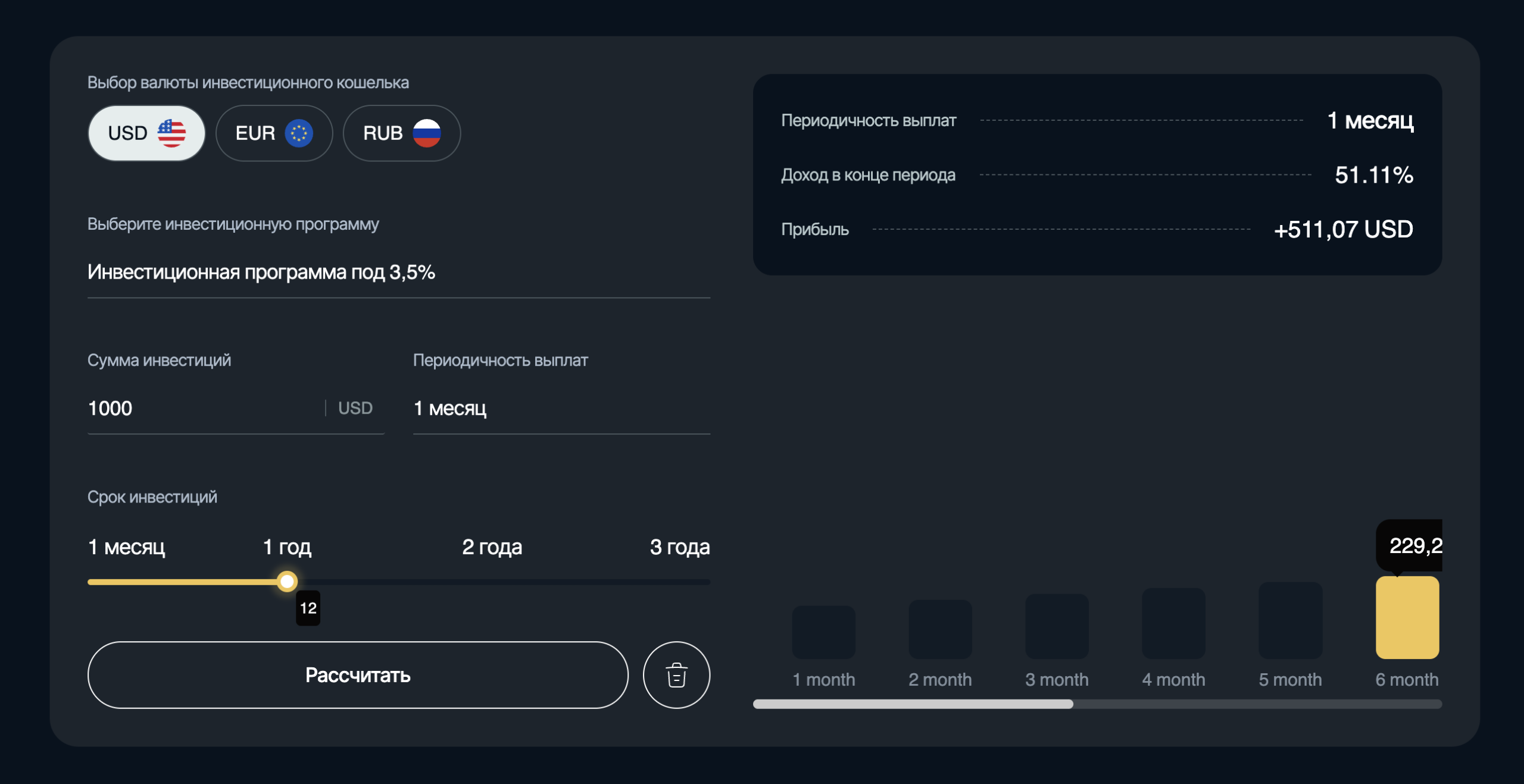This screenshot has width=1524, height=784.
Task: Click the 5 month chart bar
Action: point(1290,620)
